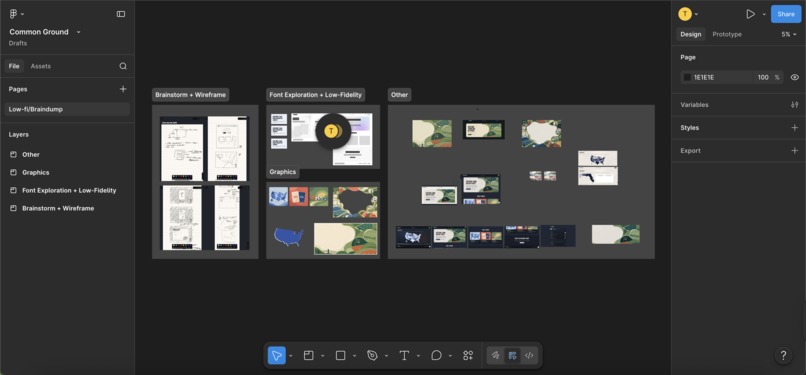Switch to Dev Mode code icon
Screen dimensions: 806x375
[x=529, y=355]
